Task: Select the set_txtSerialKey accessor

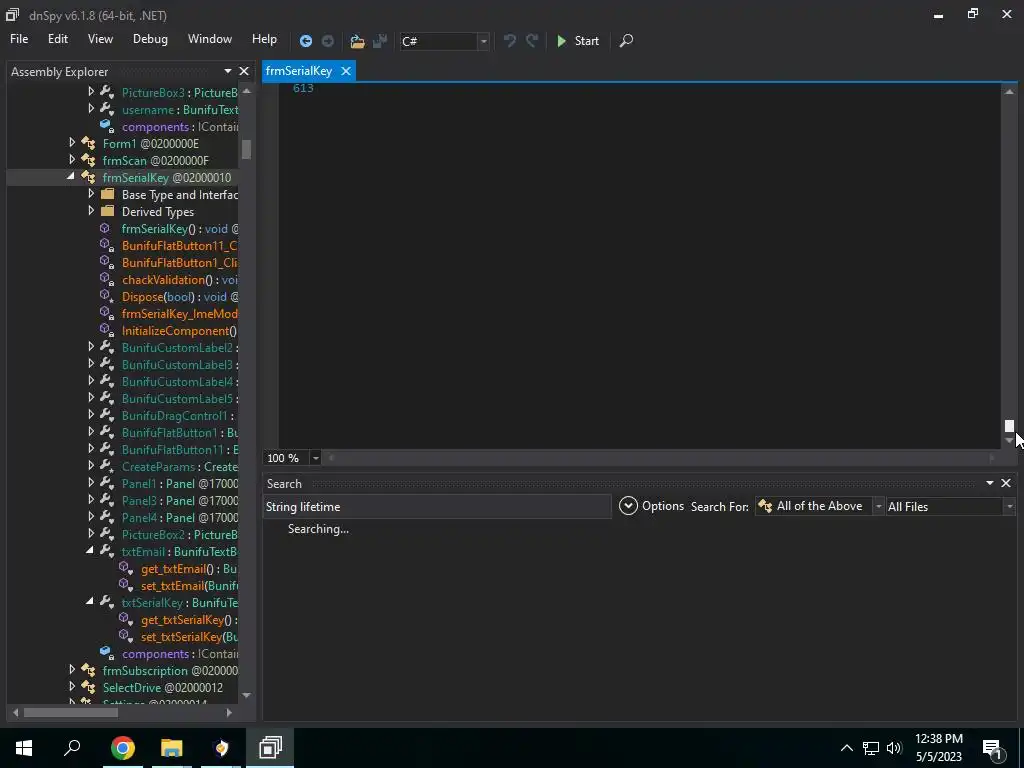Action: pos(189,636)
